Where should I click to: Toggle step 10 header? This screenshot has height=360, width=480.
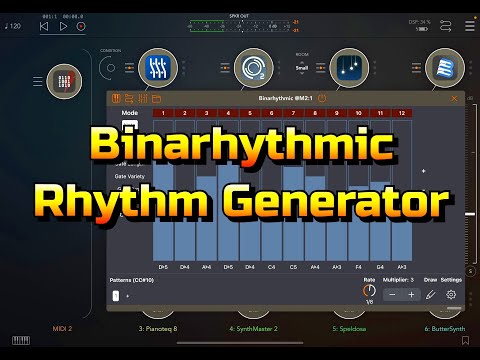(x=358, y=113)
